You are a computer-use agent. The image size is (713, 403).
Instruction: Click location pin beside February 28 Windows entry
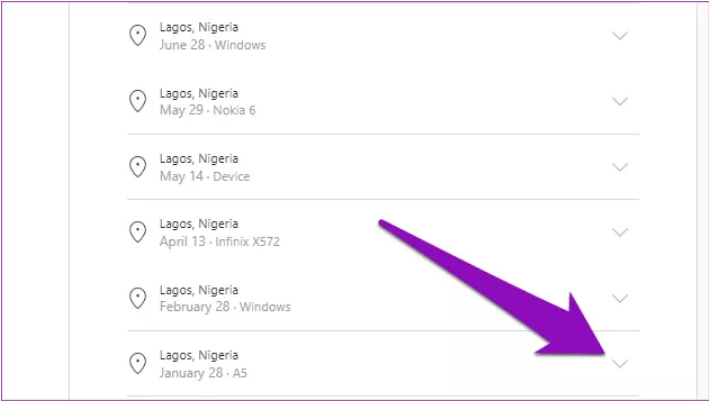pyautogui.click(x=138, y=298)
